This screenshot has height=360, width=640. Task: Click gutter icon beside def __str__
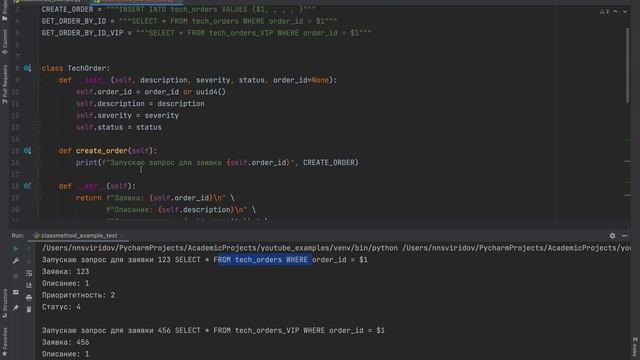pyautogui.click(x=27, y=186)
